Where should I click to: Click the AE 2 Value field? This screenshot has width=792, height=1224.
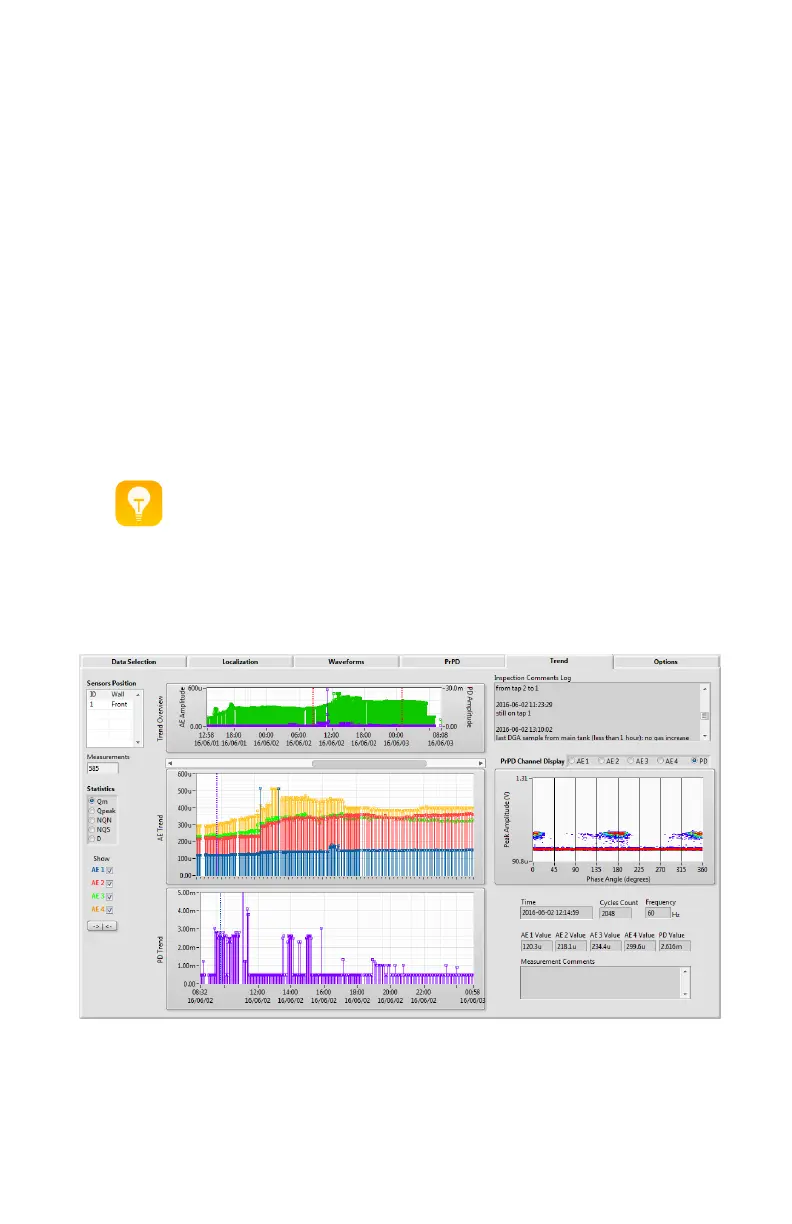pyautogui.click(x=571, y=946)
